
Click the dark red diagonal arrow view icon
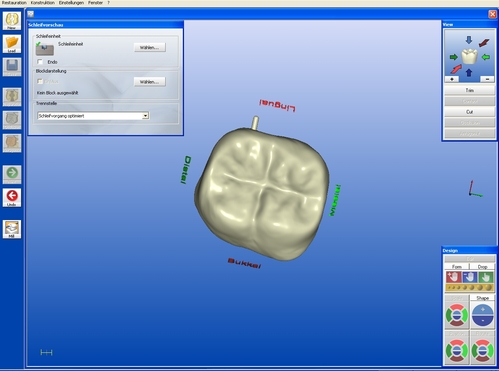(x=484, y=43)
